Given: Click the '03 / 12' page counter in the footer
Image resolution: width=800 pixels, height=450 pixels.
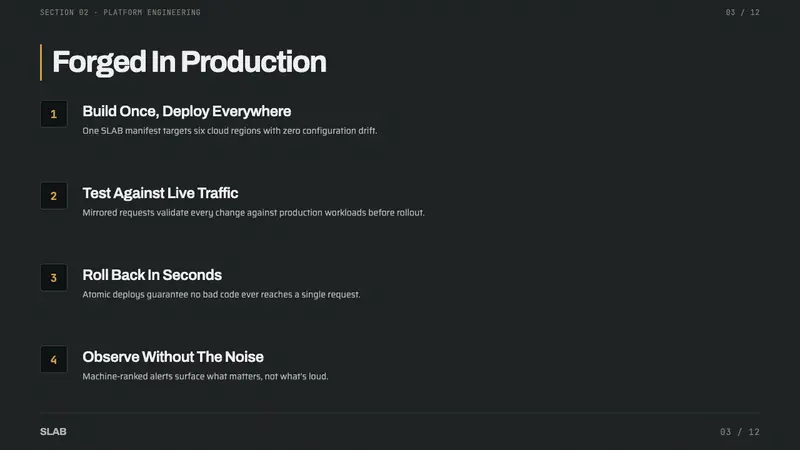Looking at the screenshot, I should [x=740, y=432].
